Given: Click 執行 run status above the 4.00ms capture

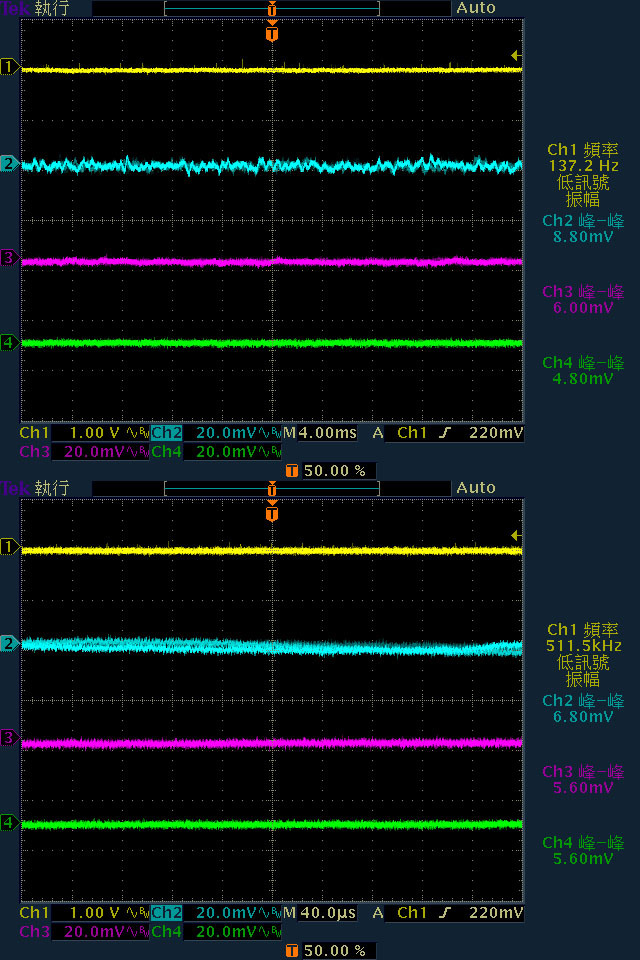Looking at the screenshot, I should (x=52, y=9).
